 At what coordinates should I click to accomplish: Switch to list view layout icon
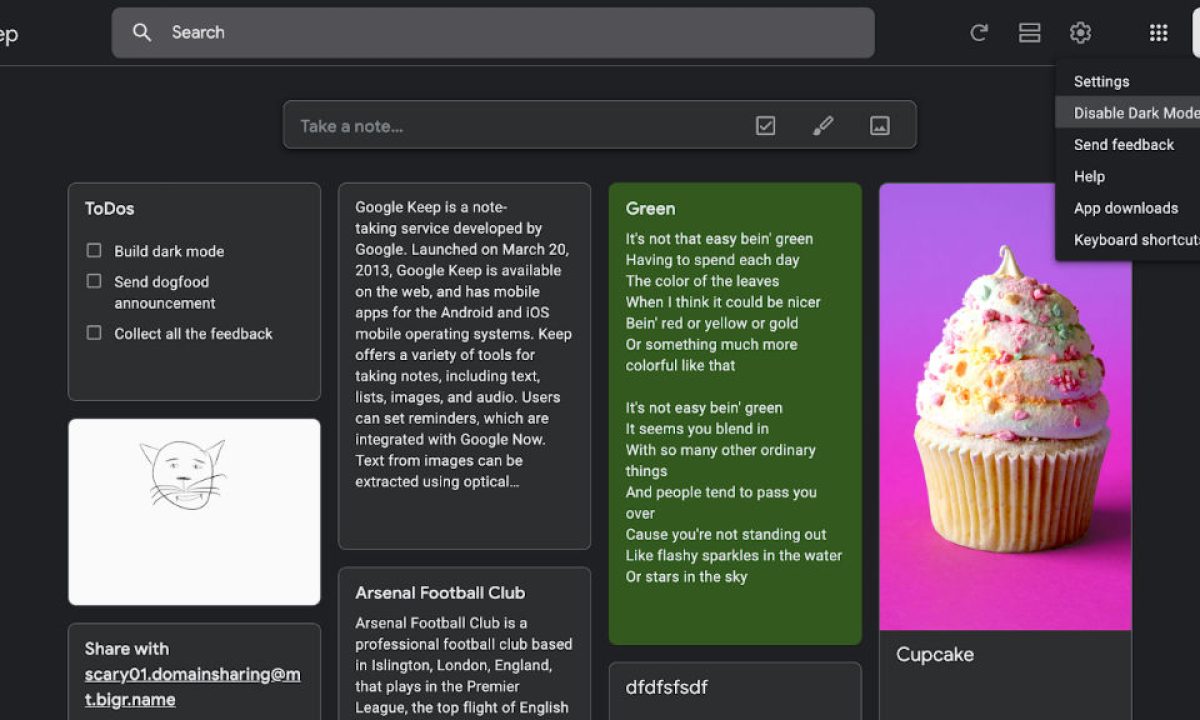(1030, 33)
